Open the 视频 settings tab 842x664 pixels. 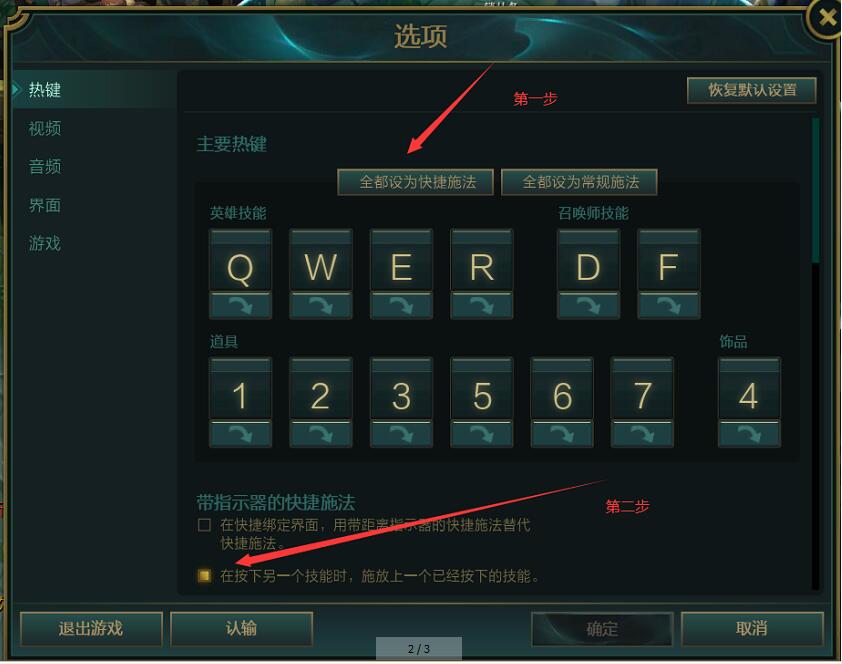point(45,128)
